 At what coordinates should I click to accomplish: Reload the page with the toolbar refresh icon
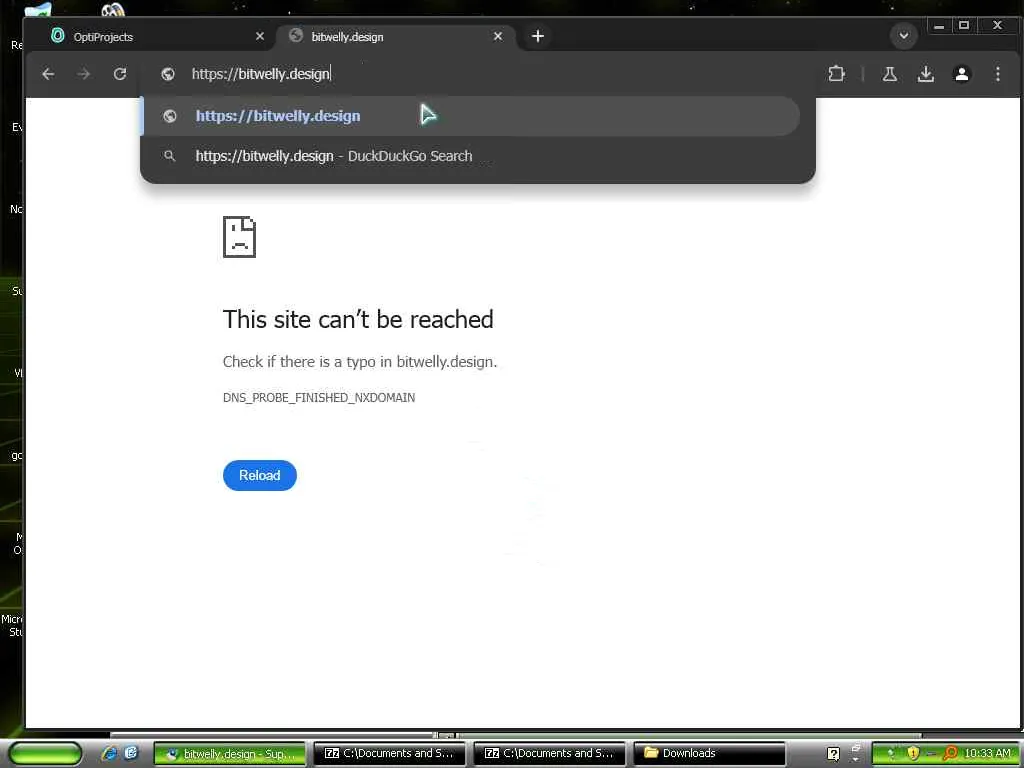point(120,74)
